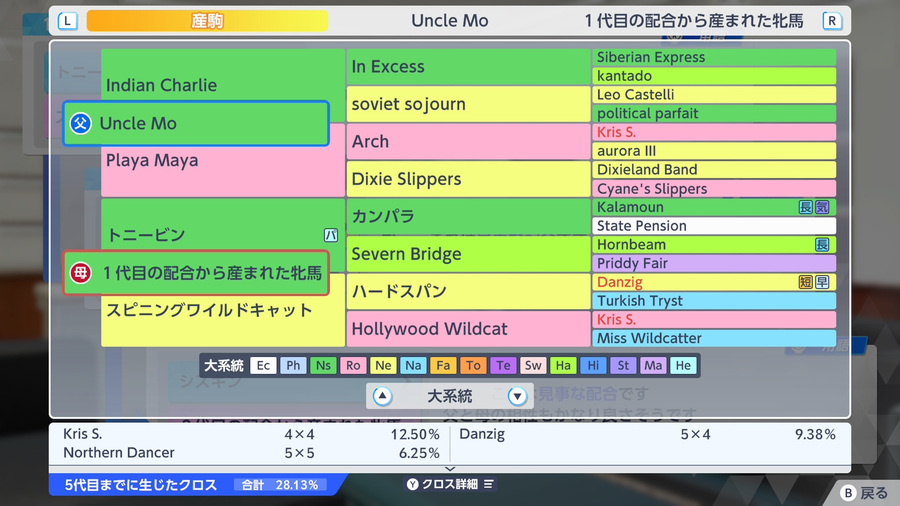
Task: Select Dixie Slippers pedigree cell
Action: [x=468, y=179]
